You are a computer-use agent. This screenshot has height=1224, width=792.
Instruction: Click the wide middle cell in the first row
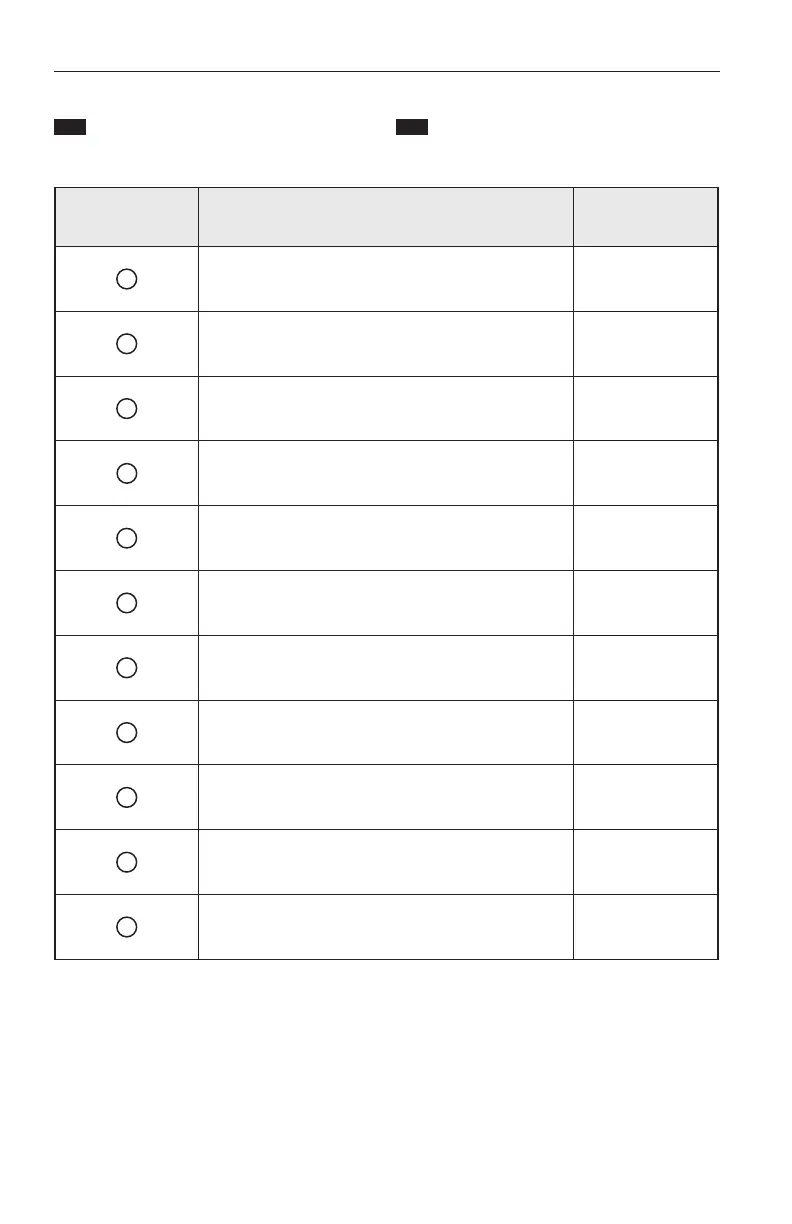point(385,279)
